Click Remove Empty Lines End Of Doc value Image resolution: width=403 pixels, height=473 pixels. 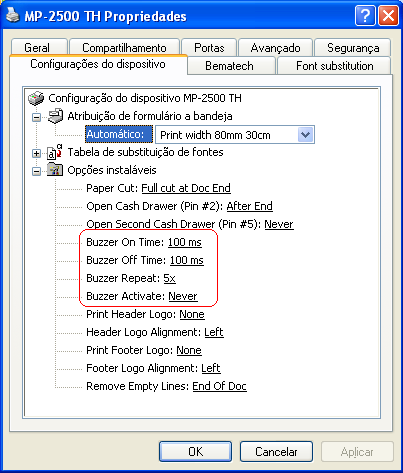(x=219, y=386)
